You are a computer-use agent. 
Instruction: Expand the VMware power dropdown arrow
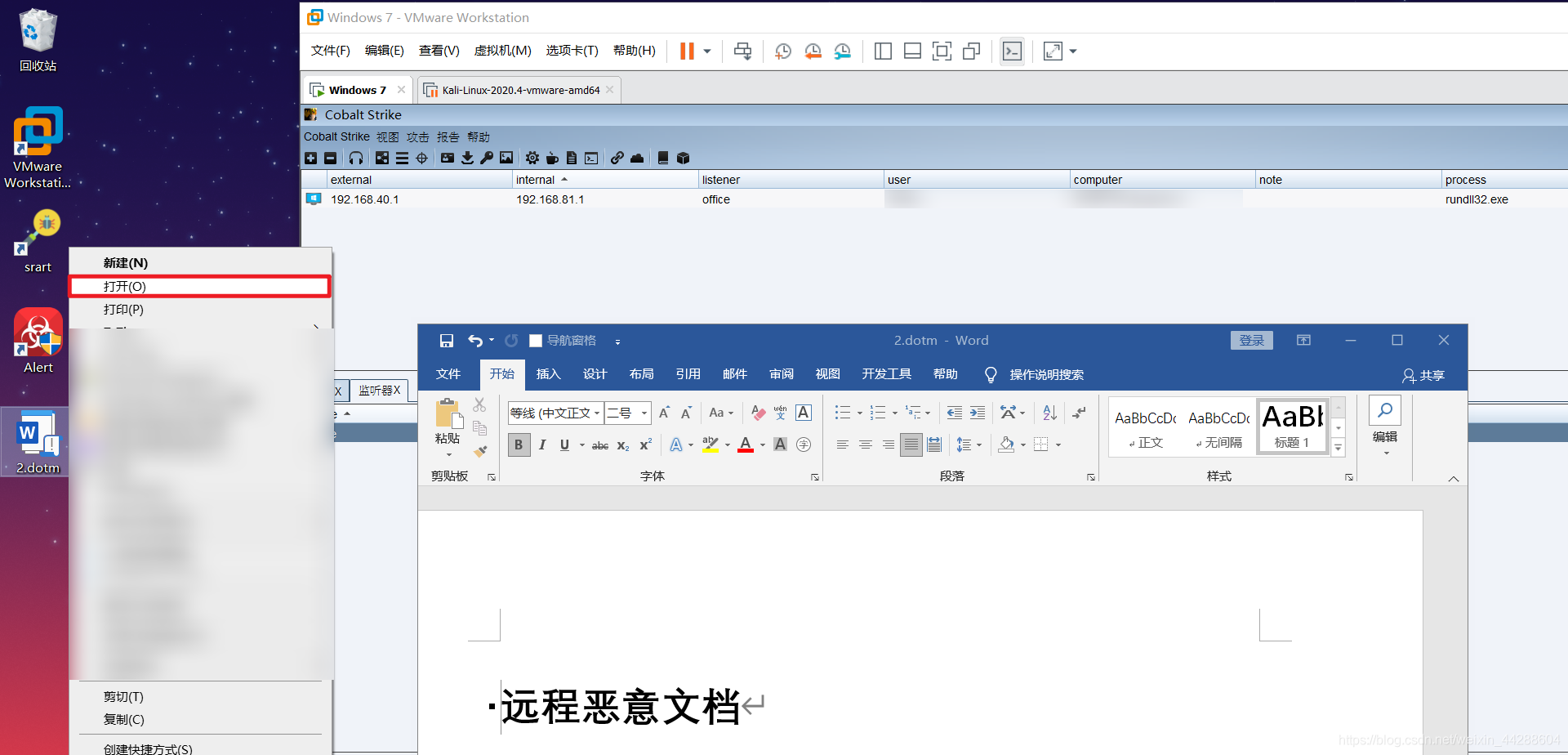(x=707, y=51)
